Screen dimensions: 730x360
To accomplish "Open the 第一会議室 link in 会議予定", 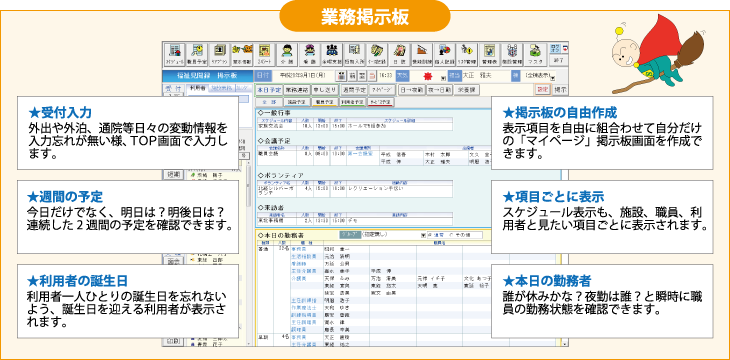I will pyautogui.click(x=360, y=154).
